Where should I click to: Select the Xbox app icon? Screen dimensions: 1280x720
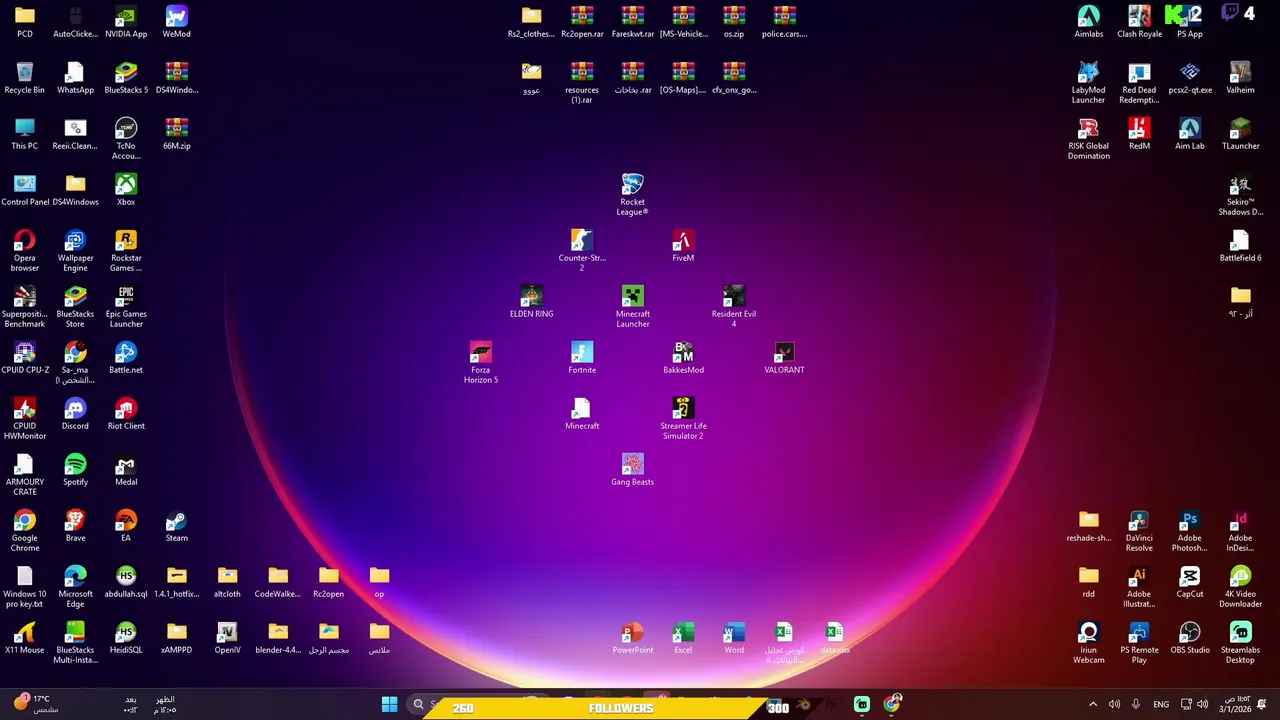point(126,190)
